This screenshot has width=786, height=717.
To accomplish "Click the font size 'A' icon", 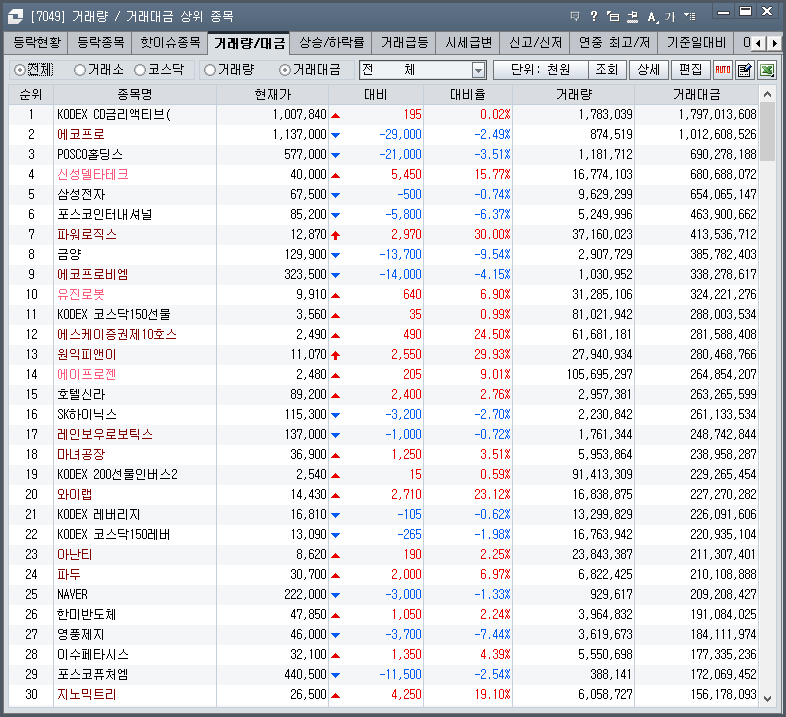I will 652,17.
